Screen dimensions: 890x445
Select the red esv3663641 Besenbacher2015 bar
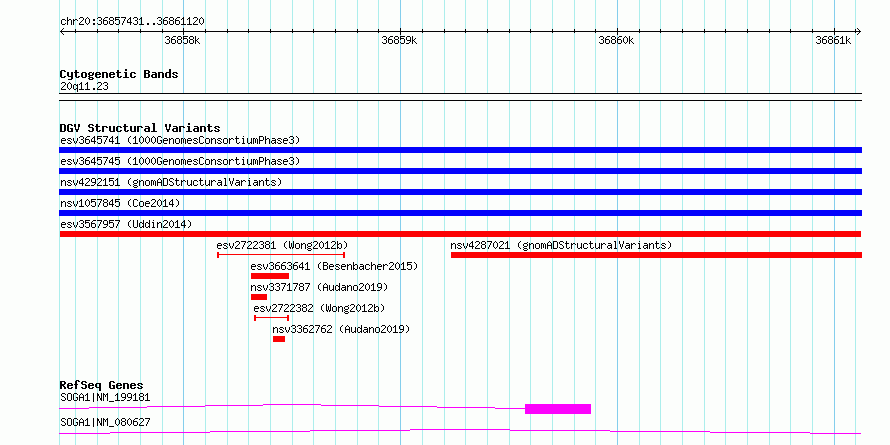point(270,276)
